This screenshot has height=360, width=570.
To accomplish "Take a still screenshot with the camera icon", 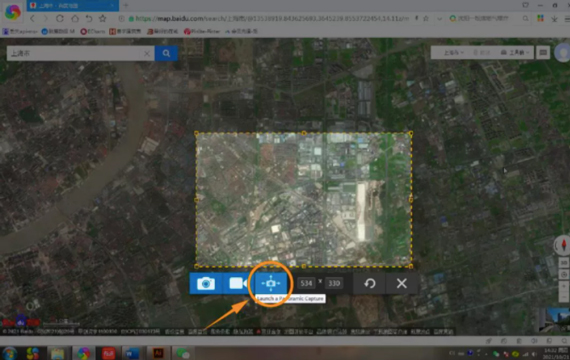I will 206,283.
